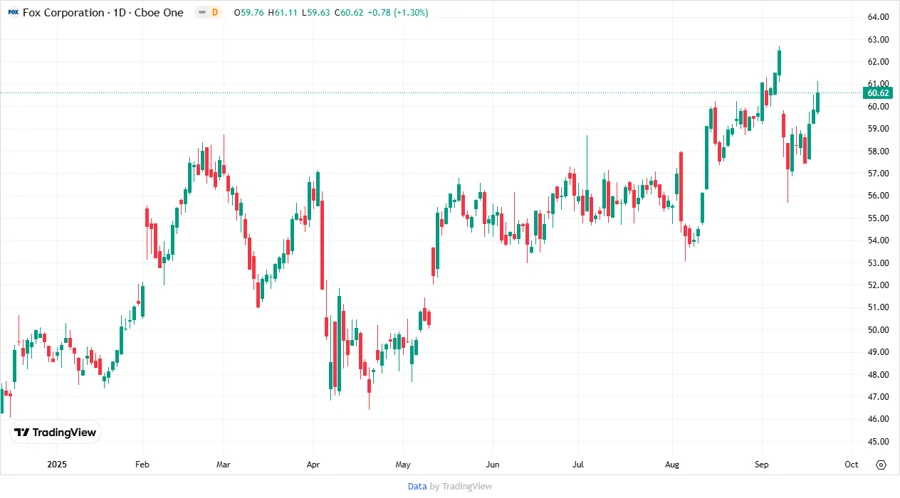Click the 2025 time axis label

tap(57, 464)
